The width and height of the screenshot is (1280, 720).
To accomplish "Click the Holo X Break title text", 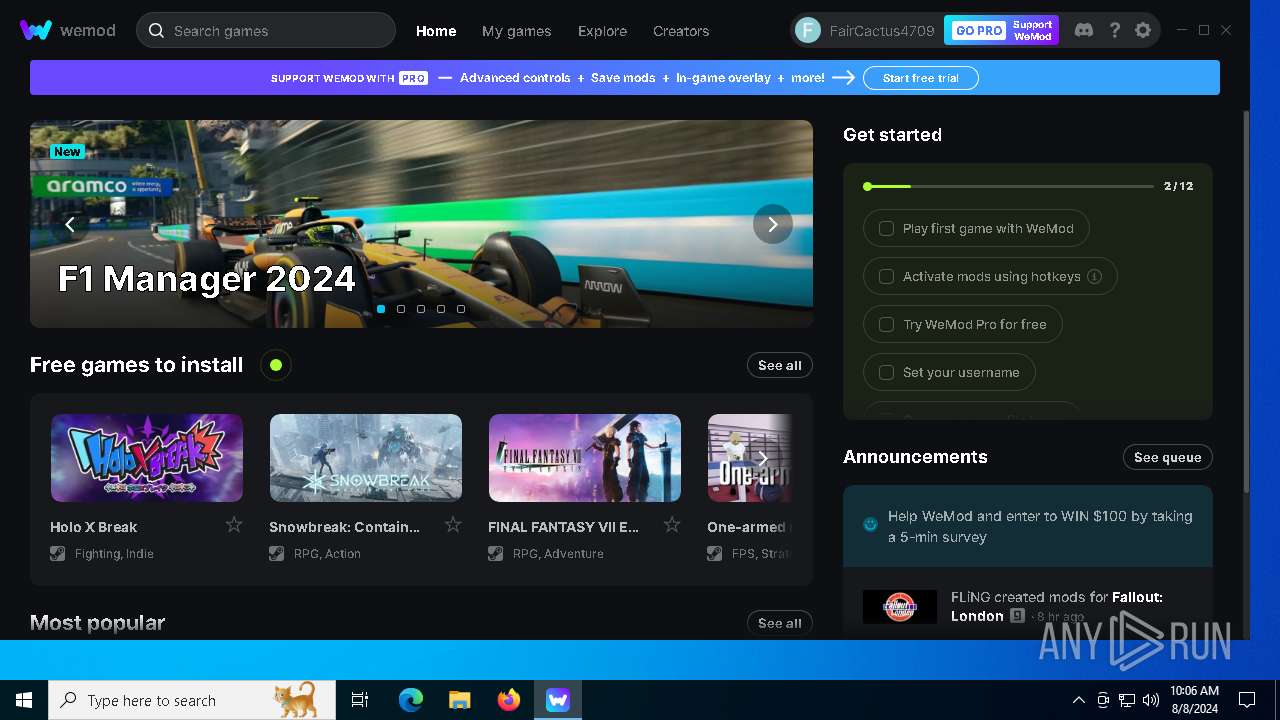I will point(93,527).
